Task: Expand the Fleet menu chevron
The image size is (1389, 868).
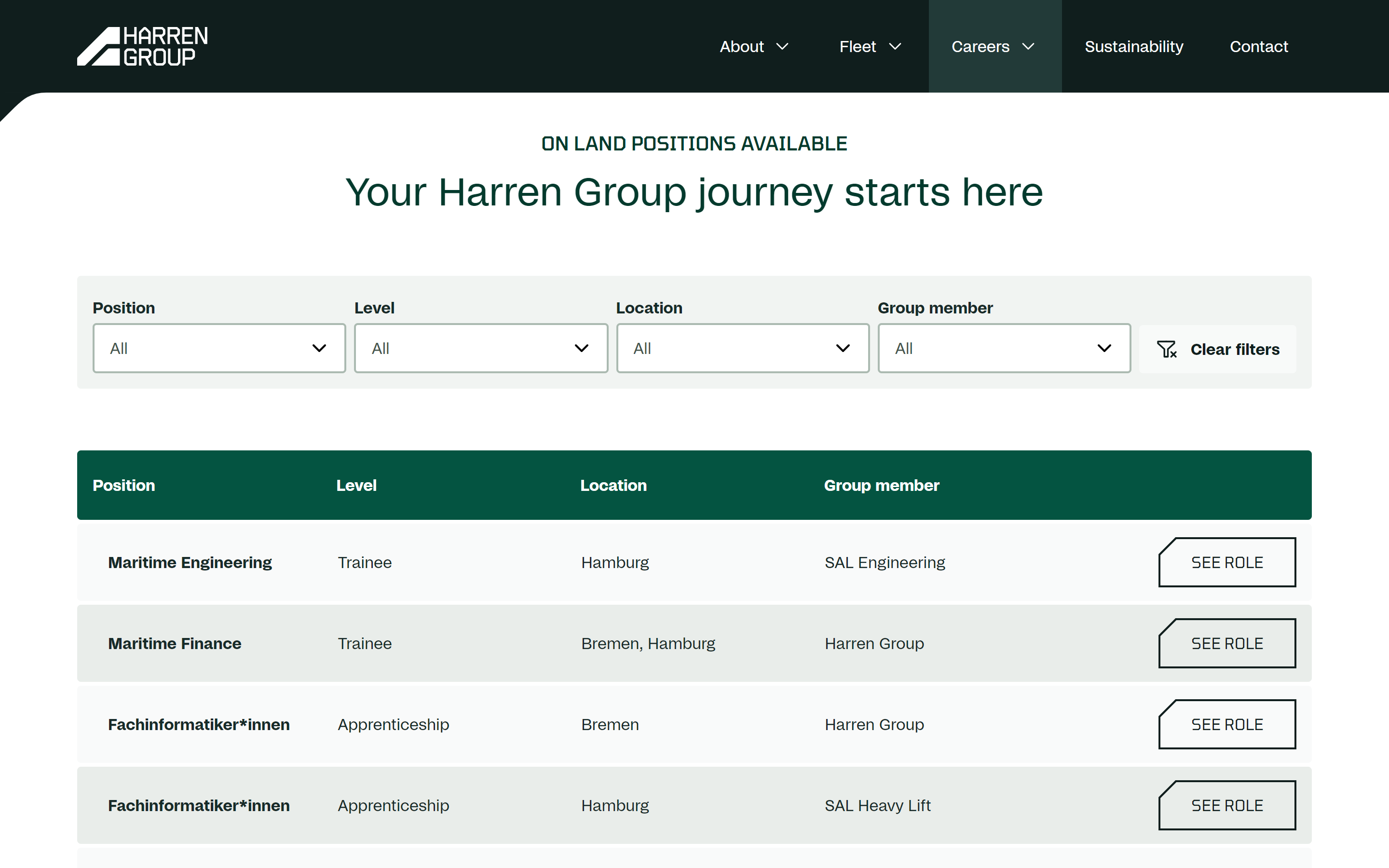Action: [895, 46]
